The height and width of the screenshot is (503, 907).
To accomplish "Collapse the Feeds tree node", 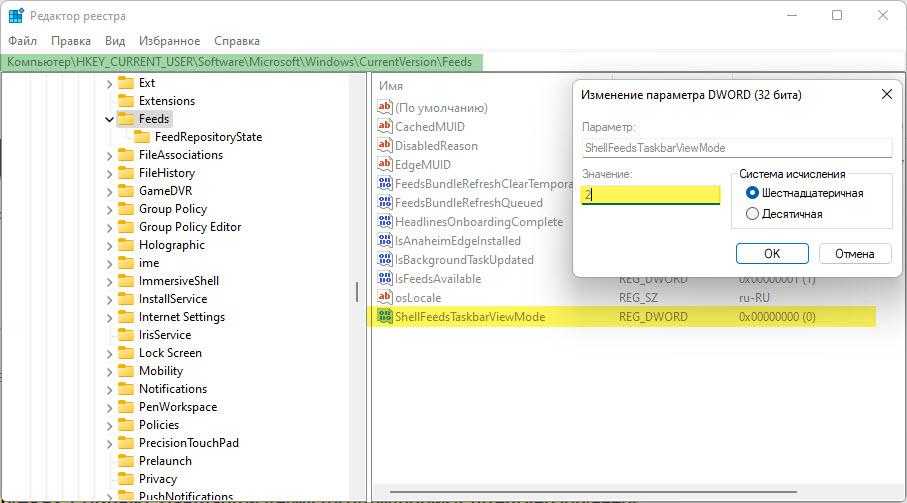I will click(x=109, y=119).
